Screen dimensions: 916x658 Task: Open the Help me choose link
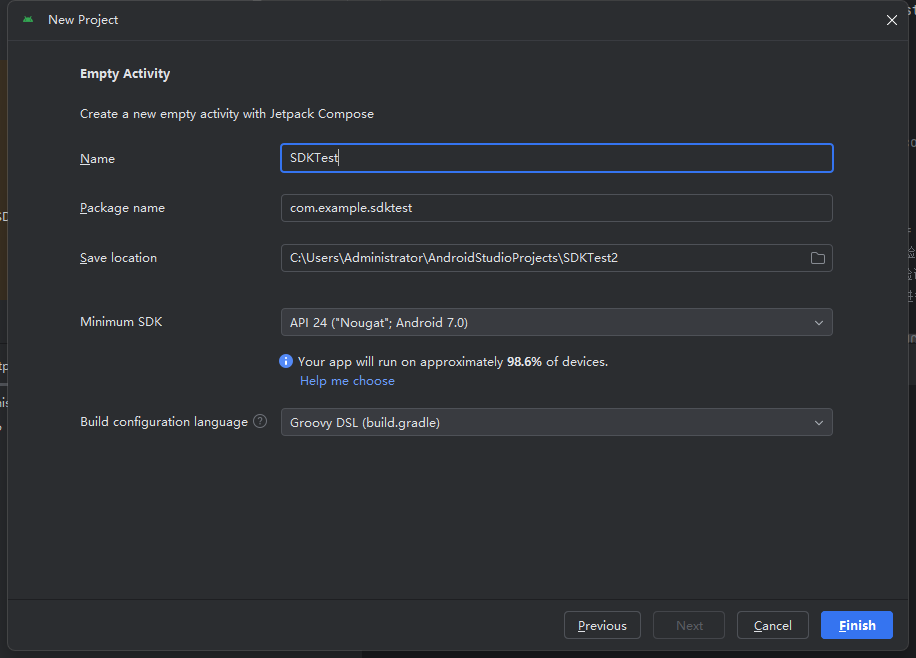coord(347,381)
